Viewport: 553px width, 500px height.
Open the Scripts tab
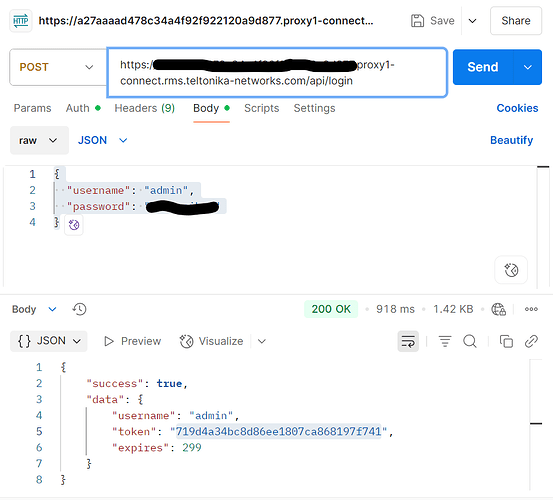[261, 108]
